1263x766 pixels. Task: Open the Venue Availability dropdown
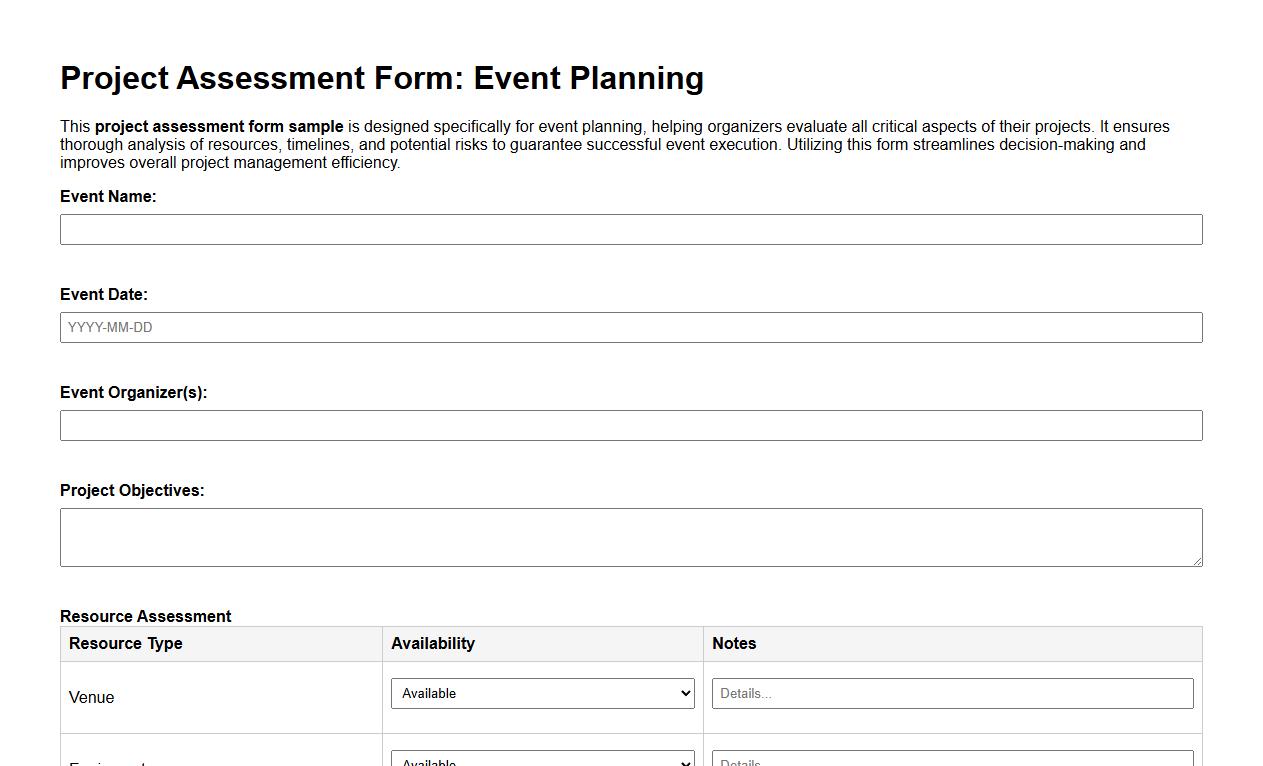pyautogui.click(x=543, y=693)
